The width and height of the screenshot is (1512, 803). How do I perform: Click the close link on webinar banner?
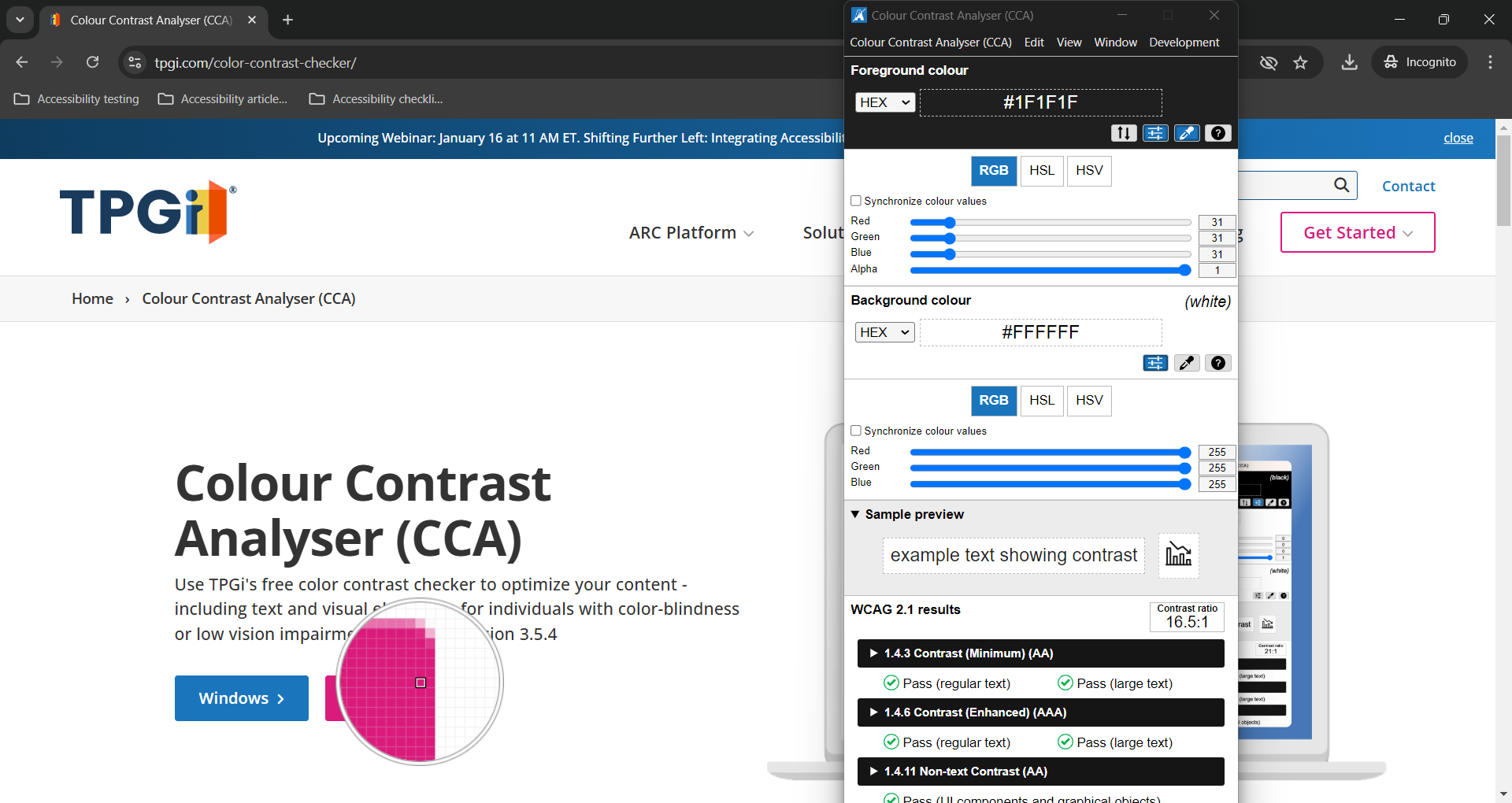(1458, 138)
